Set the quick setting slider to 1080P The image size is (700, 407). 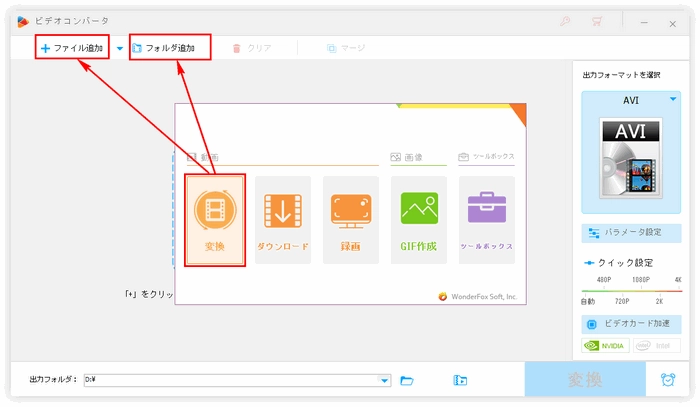[640, 290]
